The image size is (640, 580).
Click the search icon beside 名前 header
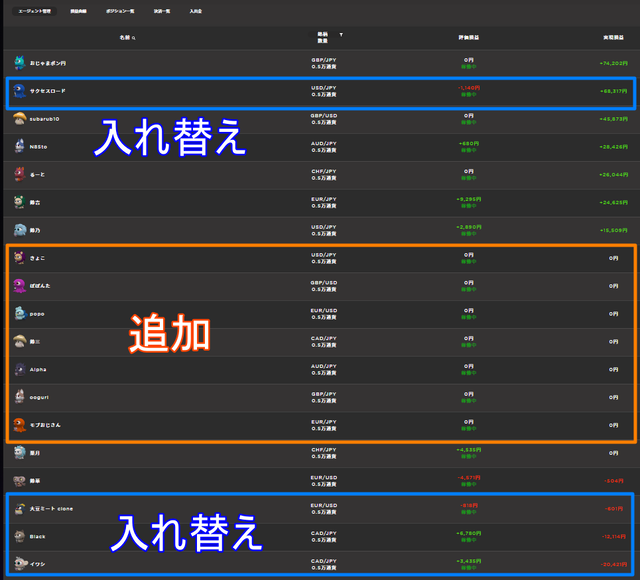point(134,38)
